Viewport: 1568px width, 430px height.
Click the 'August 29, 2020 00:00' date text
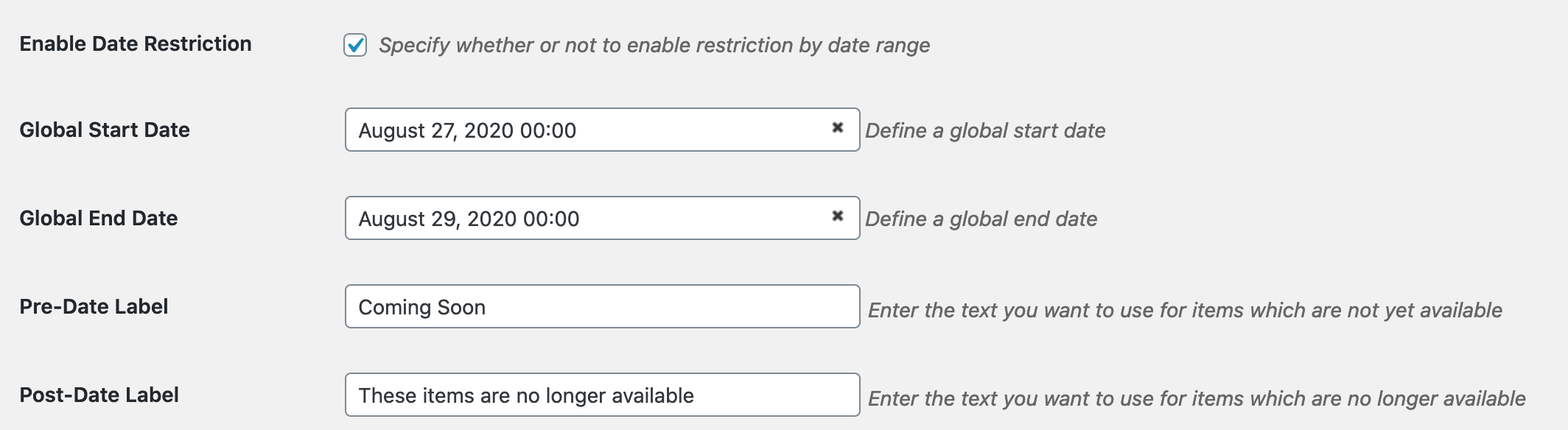(x=469, y=219)
